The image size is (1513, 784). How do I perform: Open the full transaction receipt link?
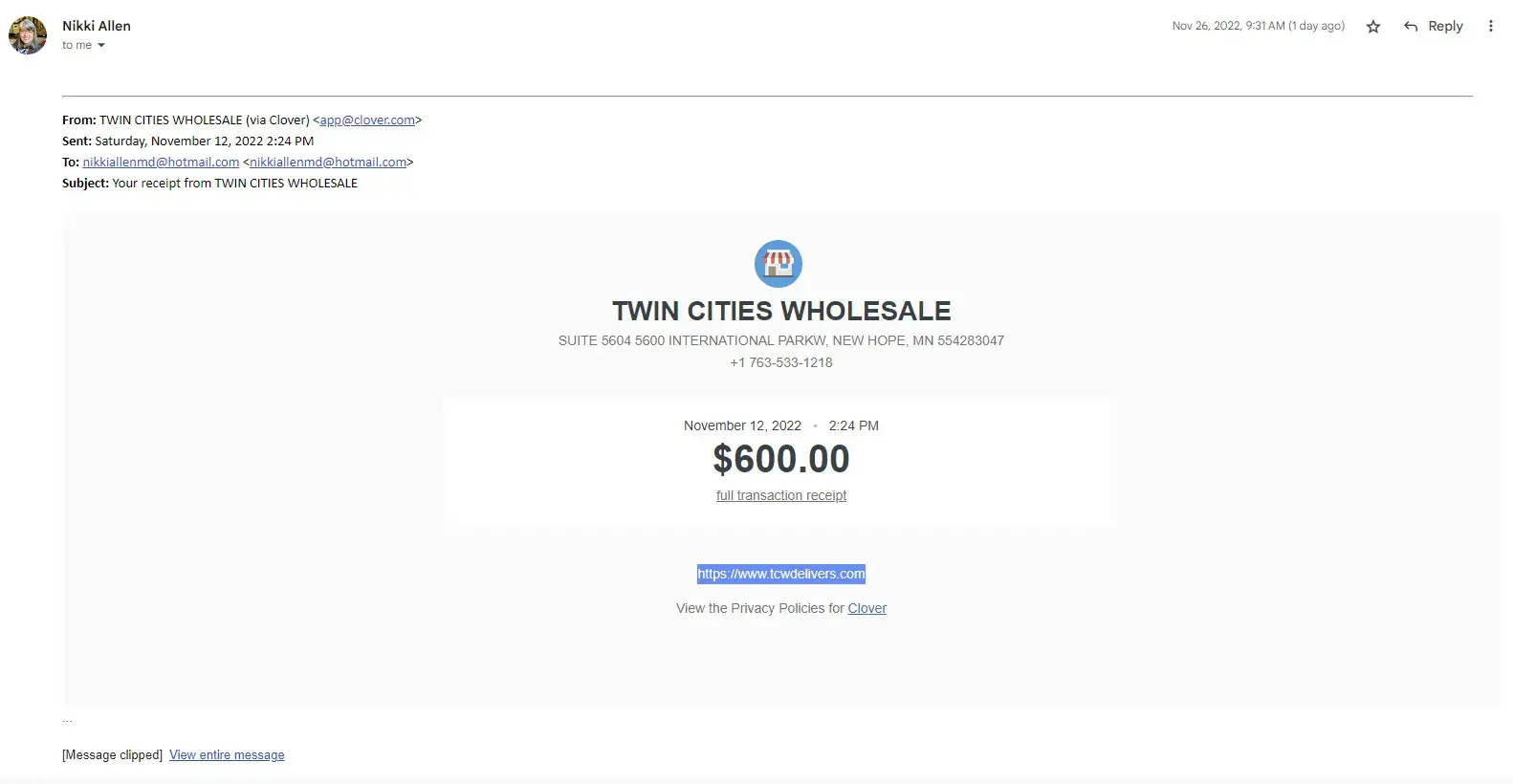pos(781,495)
